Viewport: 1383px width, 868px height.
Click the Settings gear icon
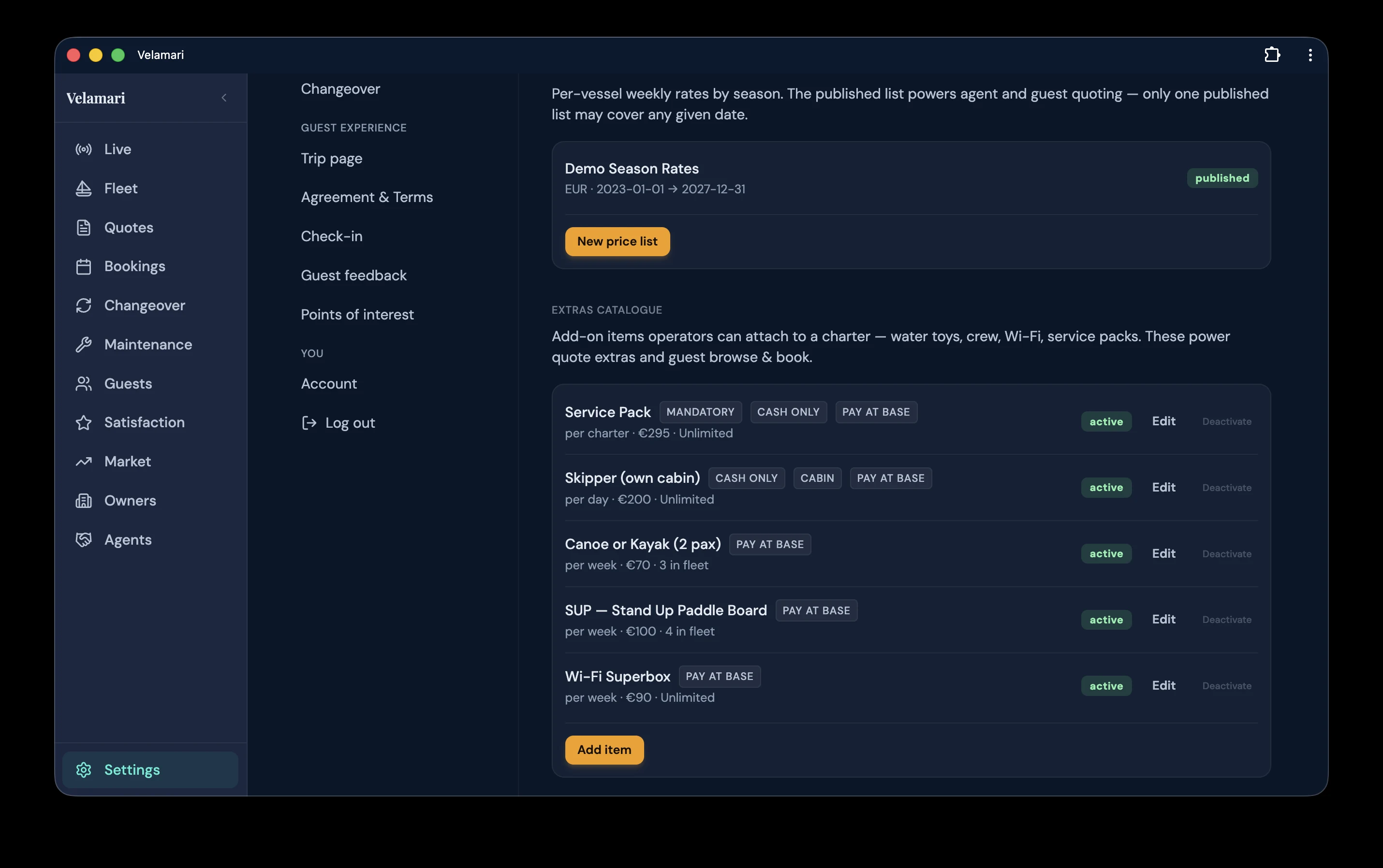coord(84,770)
